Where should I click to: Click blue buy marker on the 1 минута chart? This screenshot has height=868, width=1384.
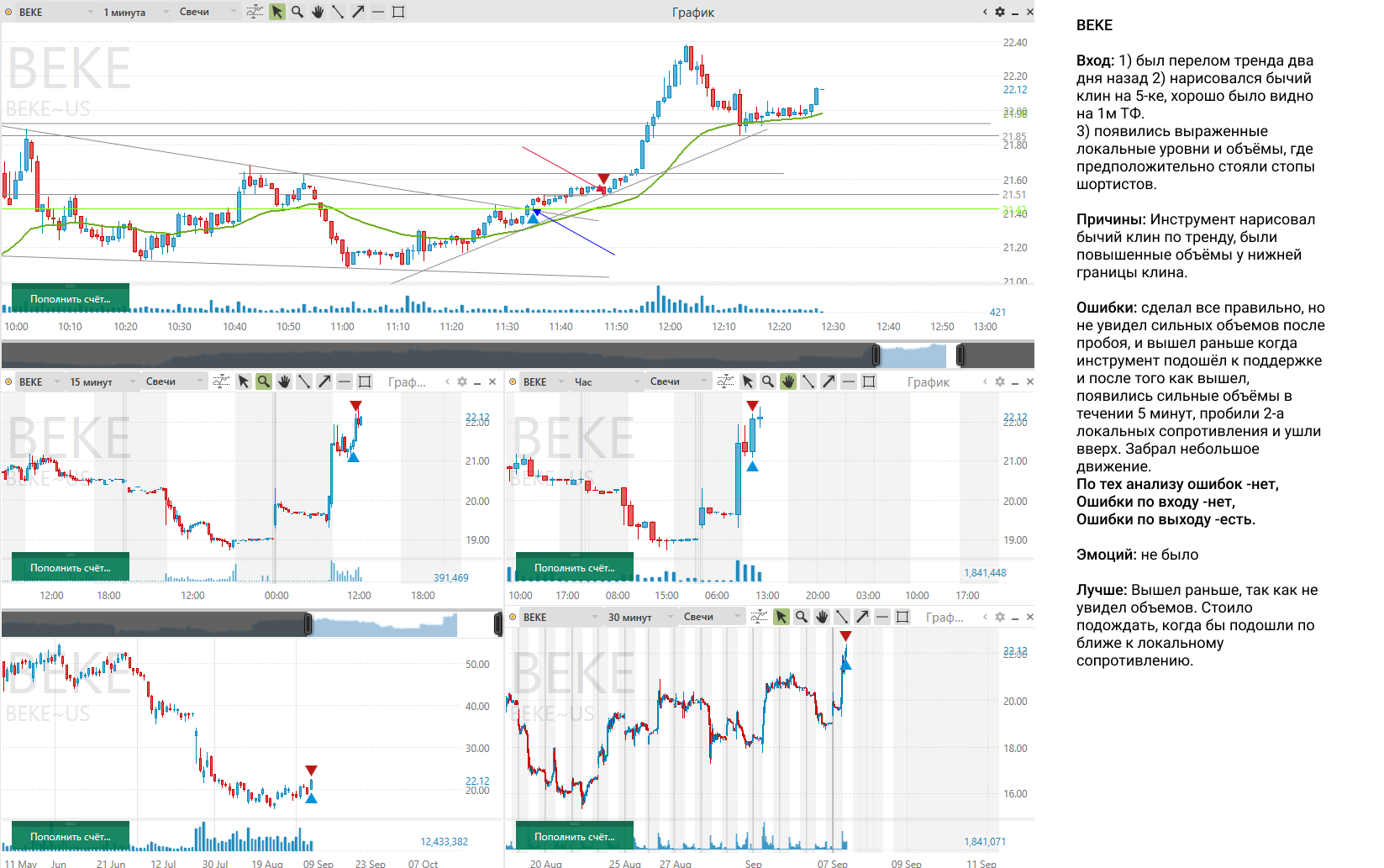tap(534, 218)
